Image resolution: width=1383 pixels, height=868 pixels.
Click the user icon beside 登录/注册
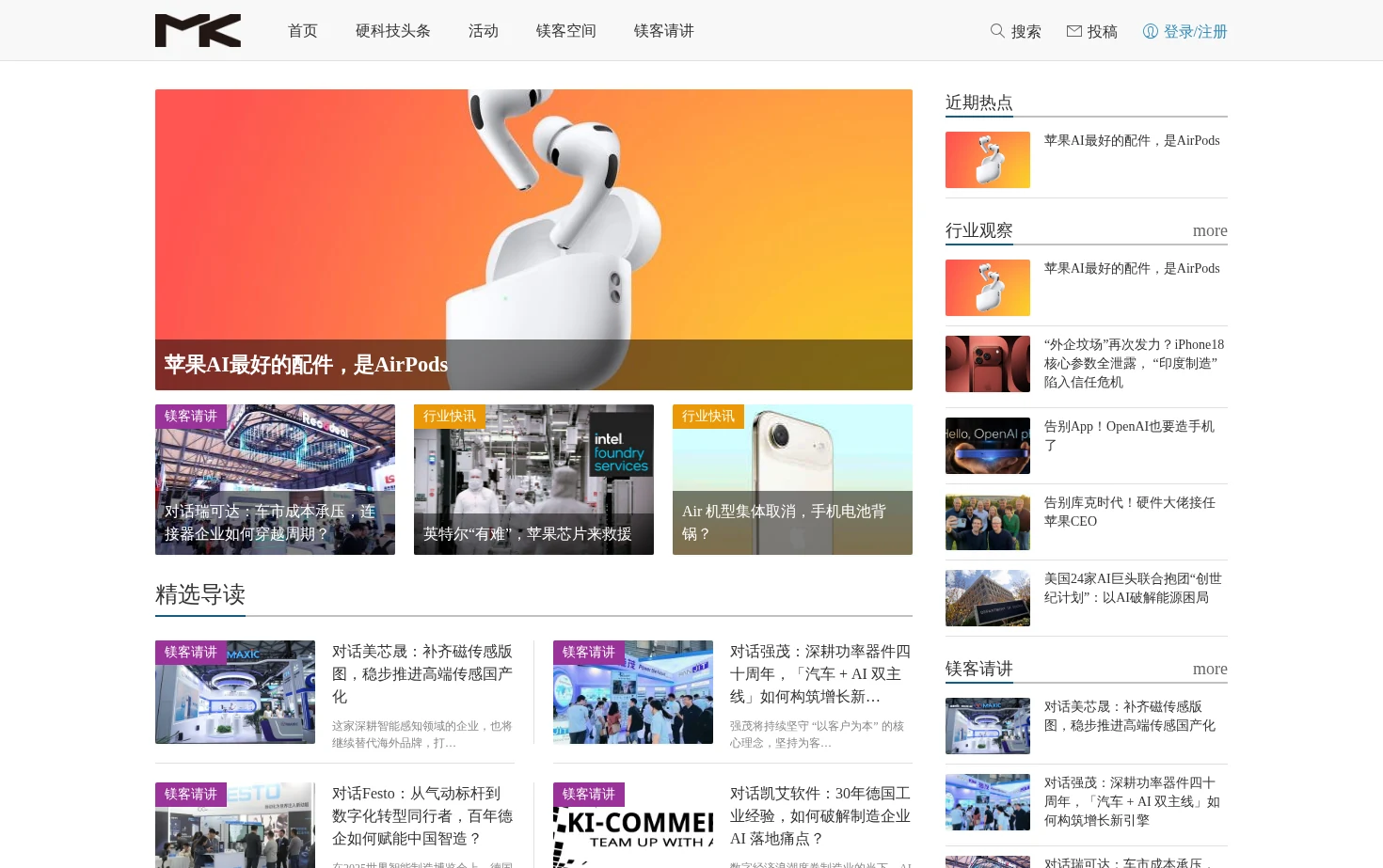(x=1151, y=31)
